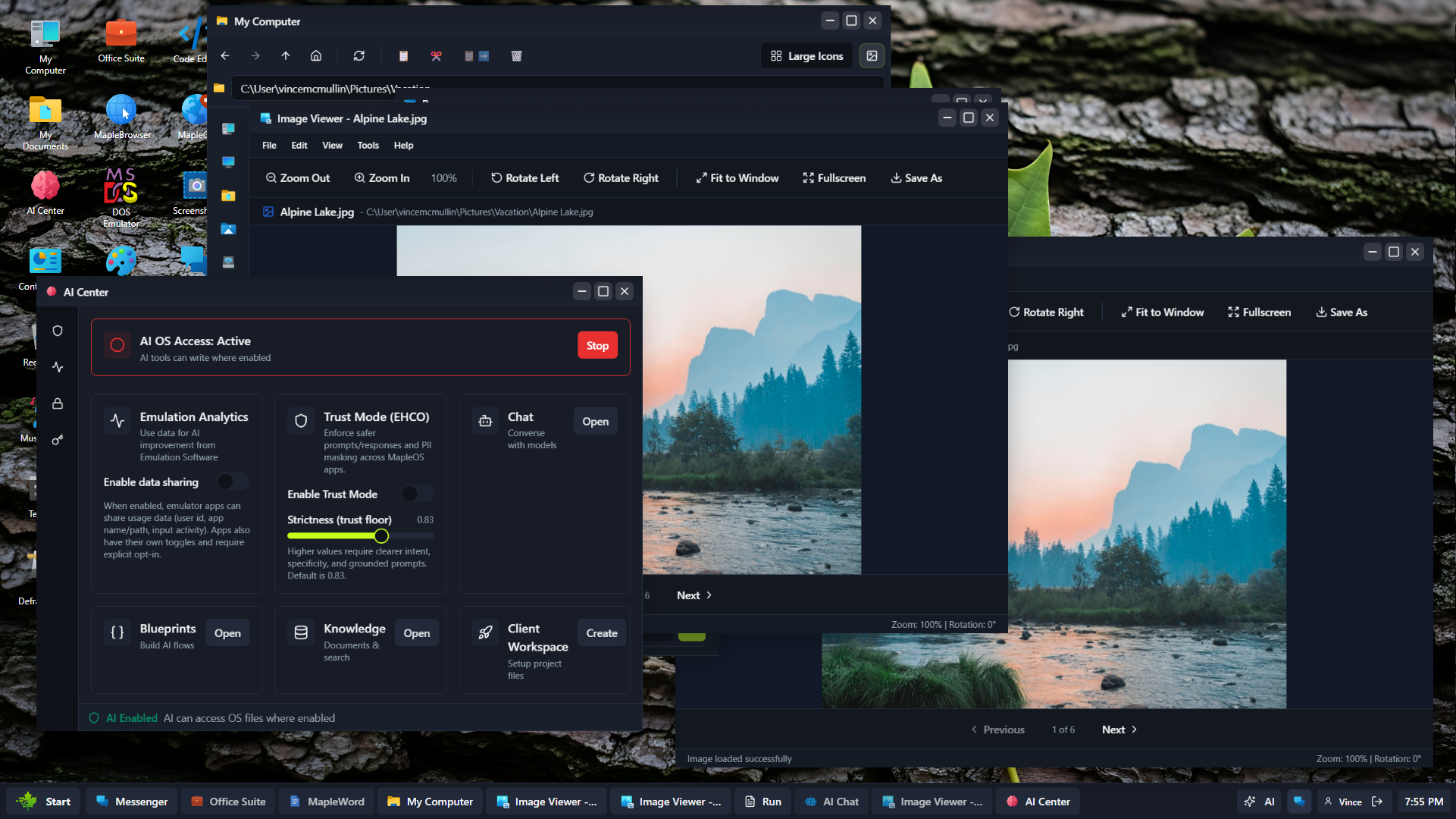Go to Next image in Alpine Lake viewer
Image resolution: width=1456 pixels, height=819 pixels.
click(x=694, y=595)
